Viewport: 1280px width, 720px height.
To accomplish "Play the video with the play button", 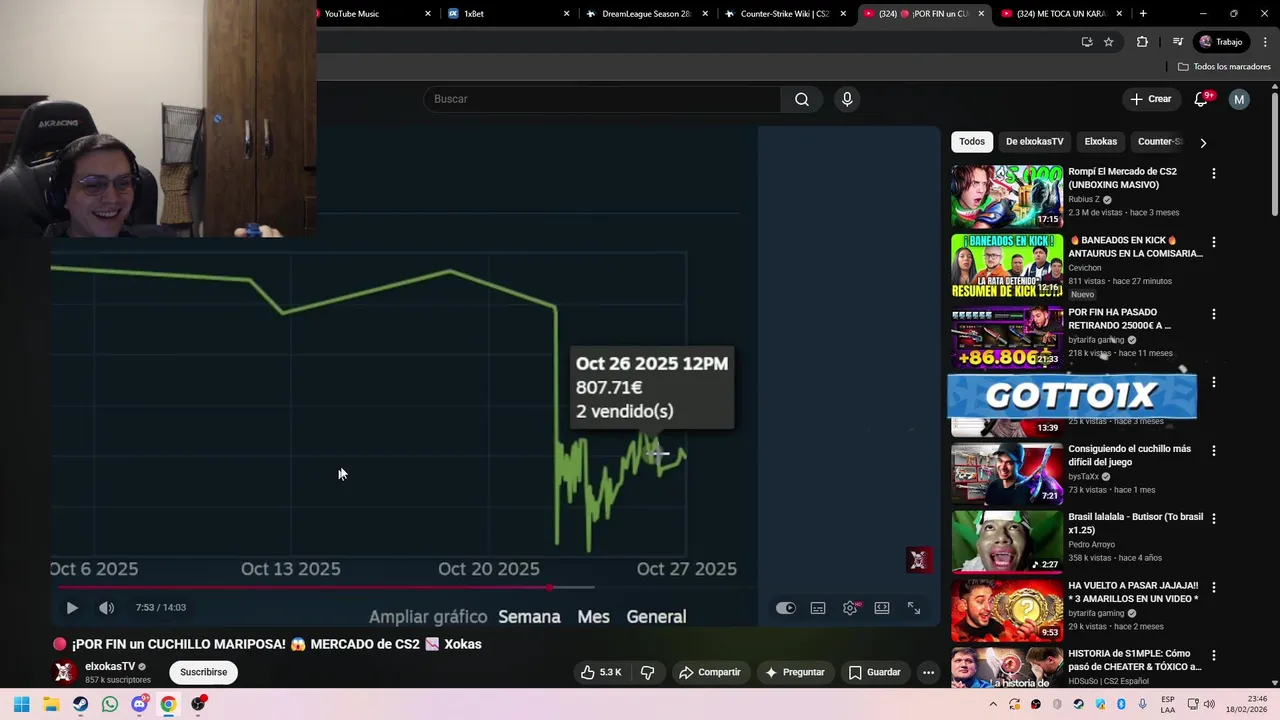I will pos(72,608).
